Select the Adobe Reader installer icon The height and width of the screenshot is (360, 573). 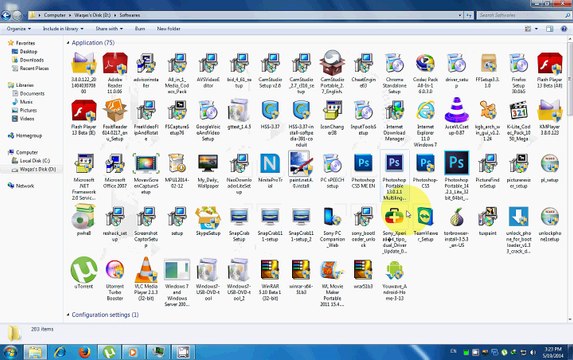tap(115, 64)
